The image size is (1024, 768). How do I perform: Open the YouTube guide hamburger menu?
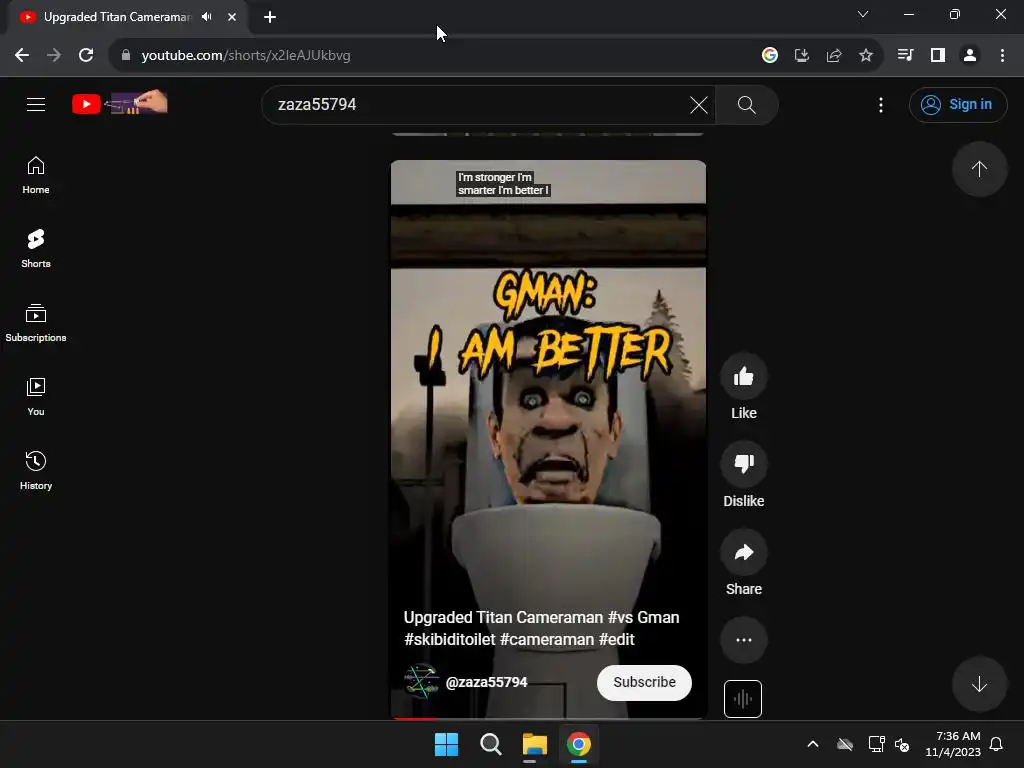coord(36,104)
